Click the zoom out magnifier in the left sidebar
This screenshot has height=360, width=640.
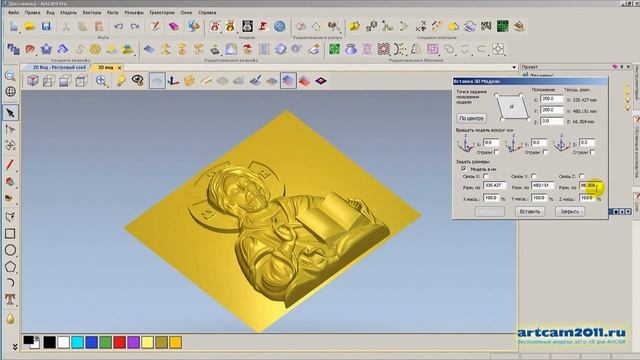(10, 76)
